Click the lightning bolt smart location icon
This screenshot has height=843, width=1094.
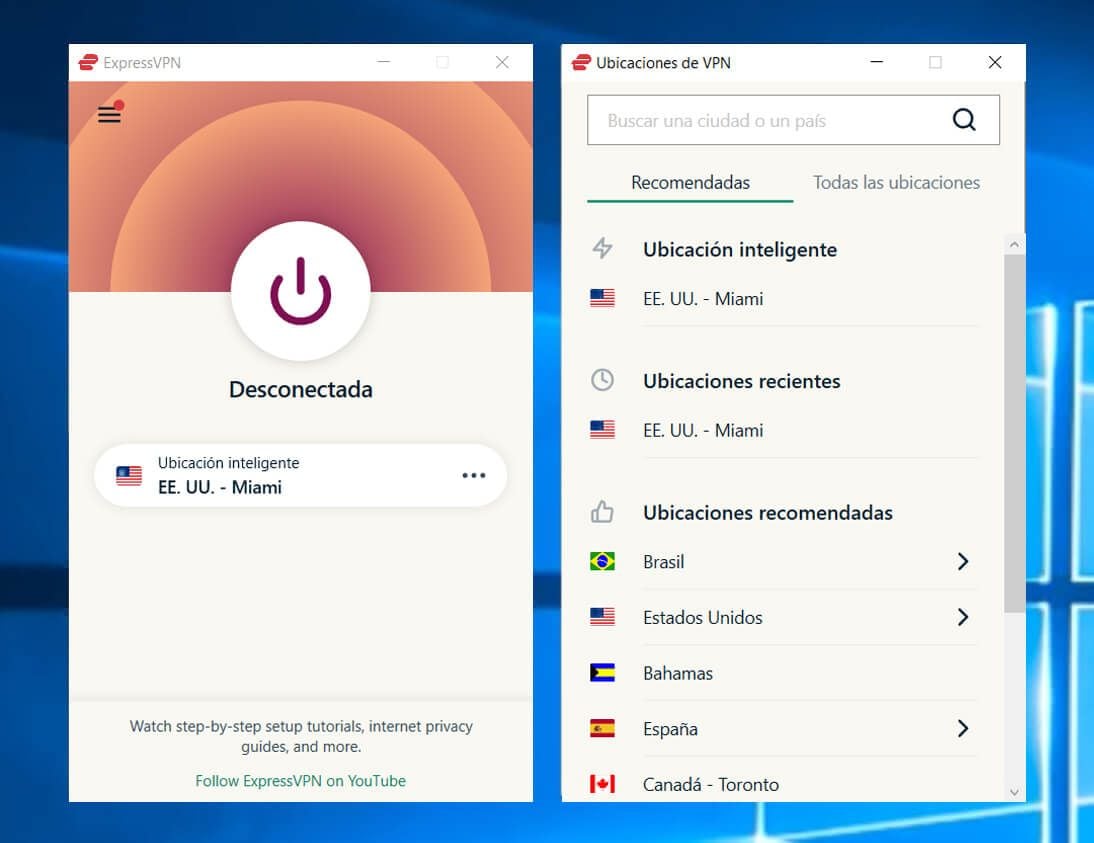point(602,248)
